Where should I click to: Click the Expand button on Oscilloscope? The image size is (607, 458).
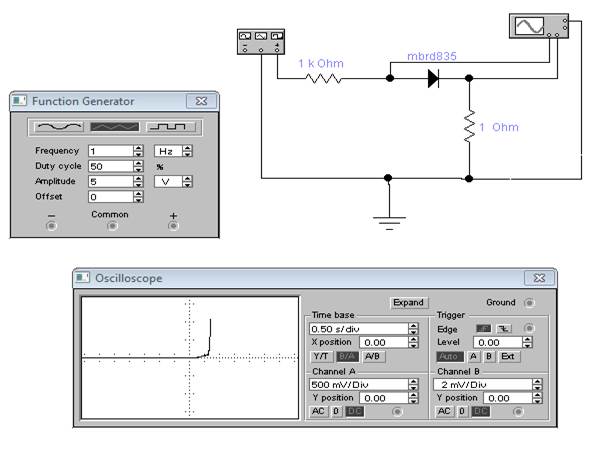(408, 302)
